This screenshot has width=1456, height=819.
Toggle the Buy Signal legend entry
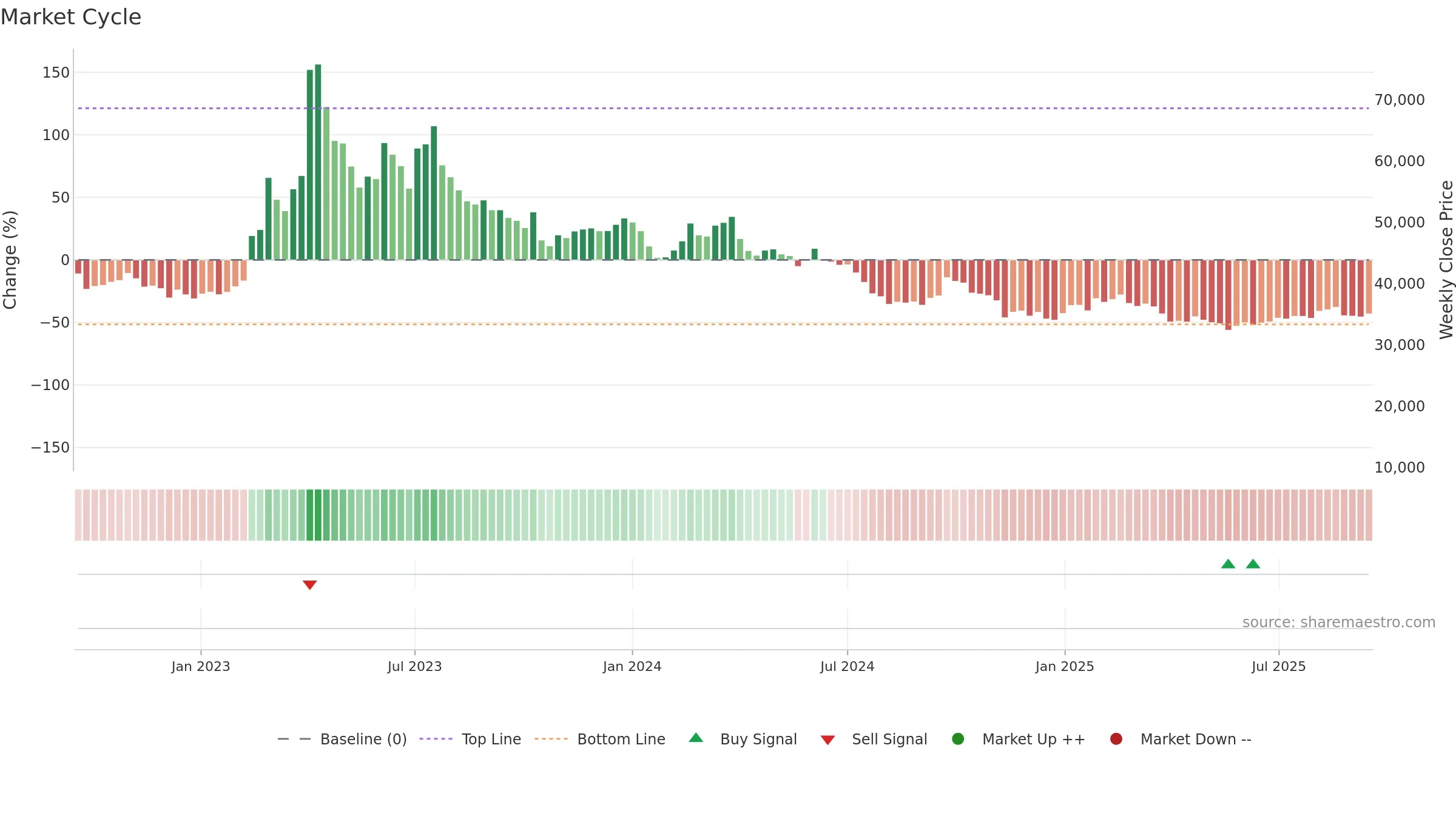pos(743,739)
